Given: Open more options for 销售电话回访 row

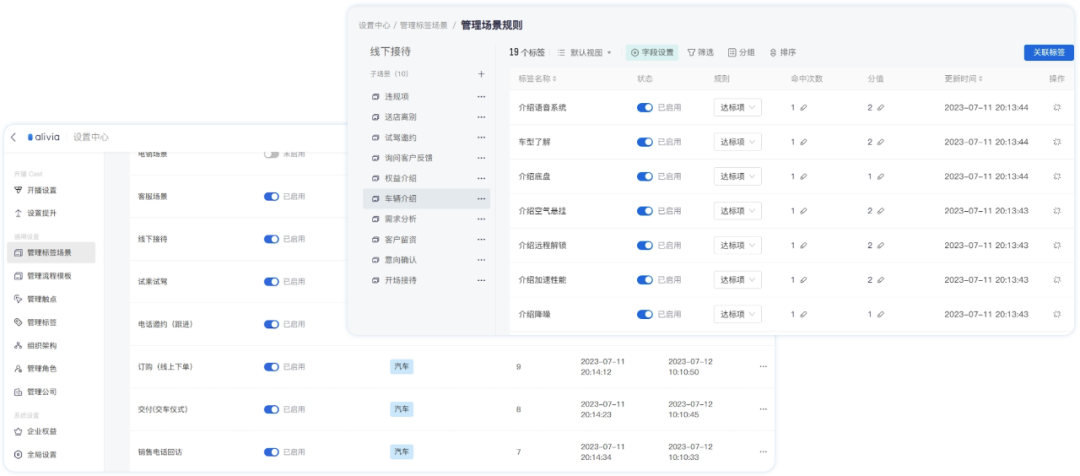Looking at the screenshot, I should coord(763,452).
